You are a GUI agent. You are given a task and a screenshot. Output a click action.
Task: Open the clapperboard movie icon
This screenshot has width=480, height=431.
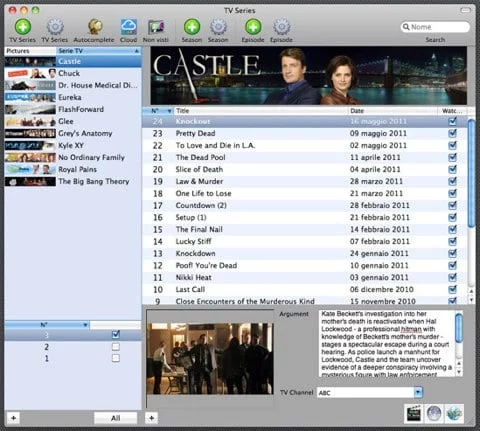tap(414, 414)
